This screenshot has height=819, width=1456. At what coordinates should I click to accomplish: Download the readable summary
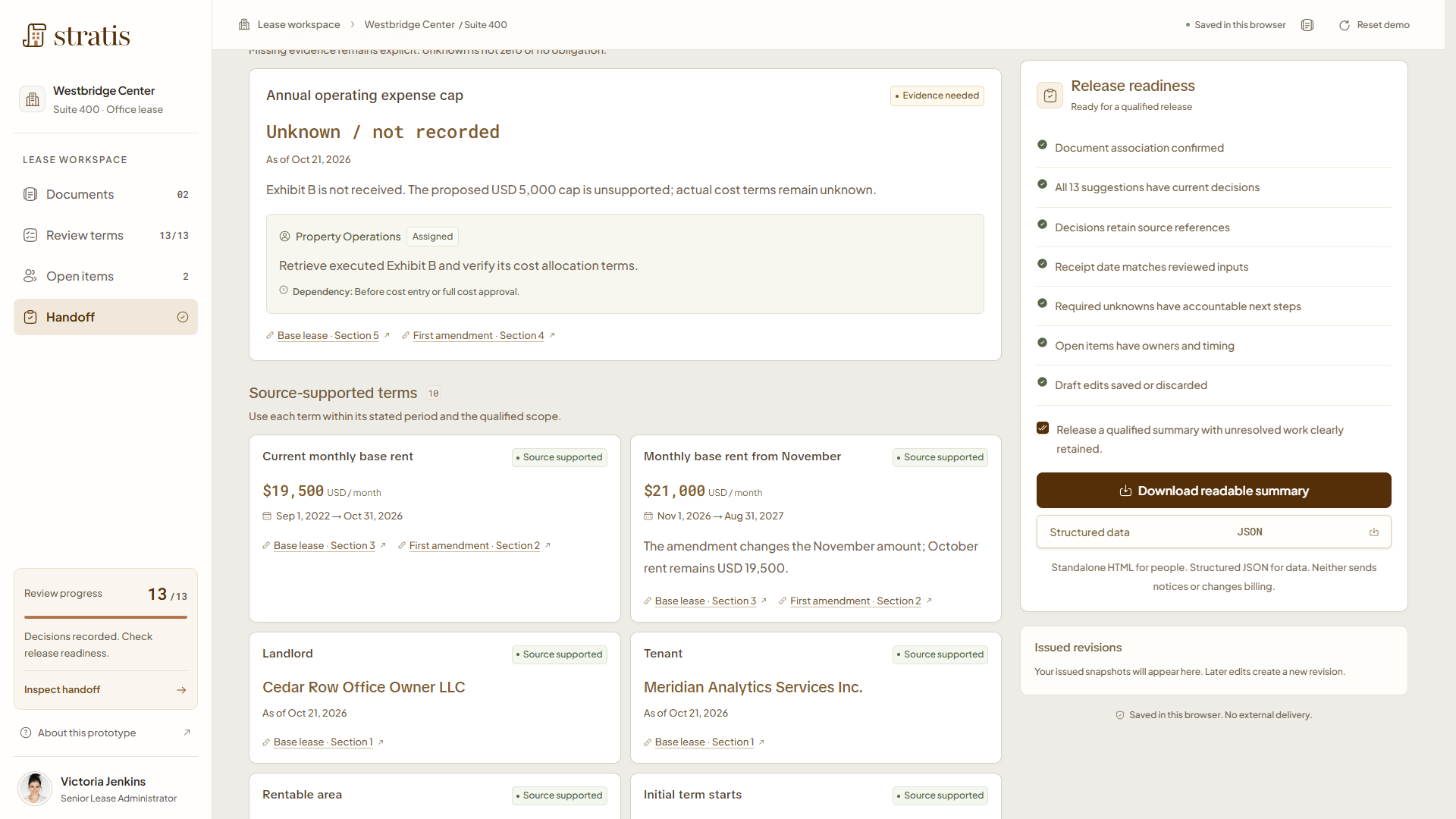[x=1213, y=491]
